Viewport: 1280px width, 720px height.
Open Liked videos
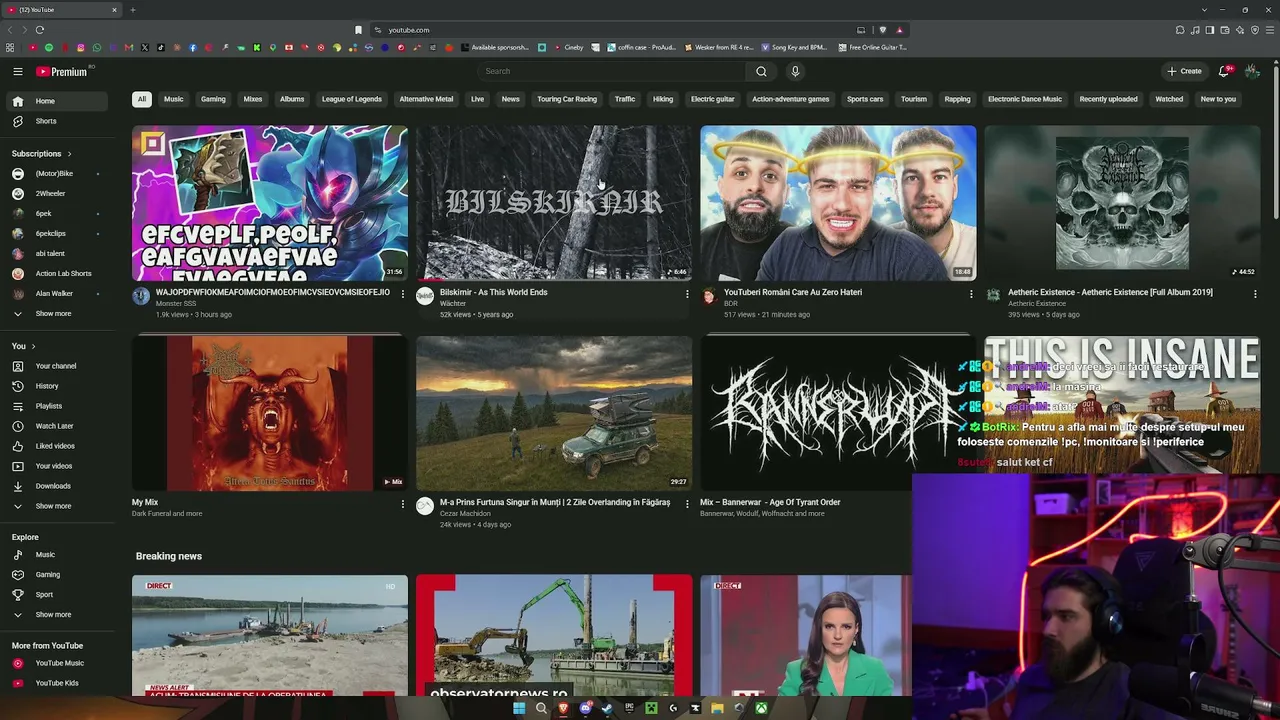tap(56, 446)
